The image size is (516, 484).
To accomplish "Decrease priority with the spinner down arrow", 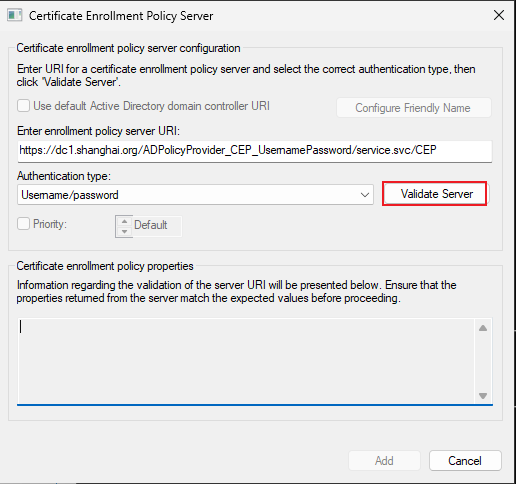I will 124,231.
